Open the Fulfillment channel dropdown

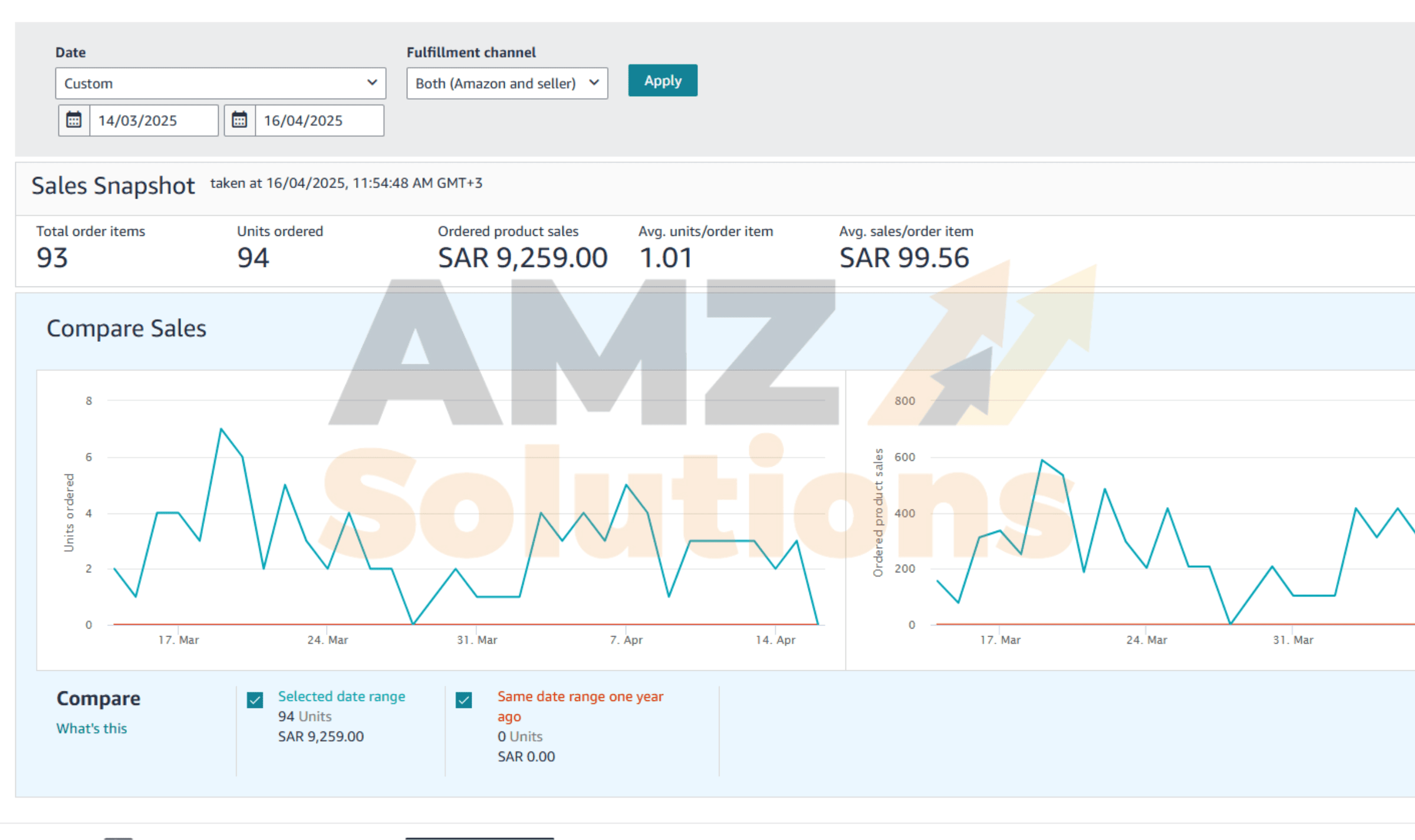pyautogui.click(x=506, y=83)
